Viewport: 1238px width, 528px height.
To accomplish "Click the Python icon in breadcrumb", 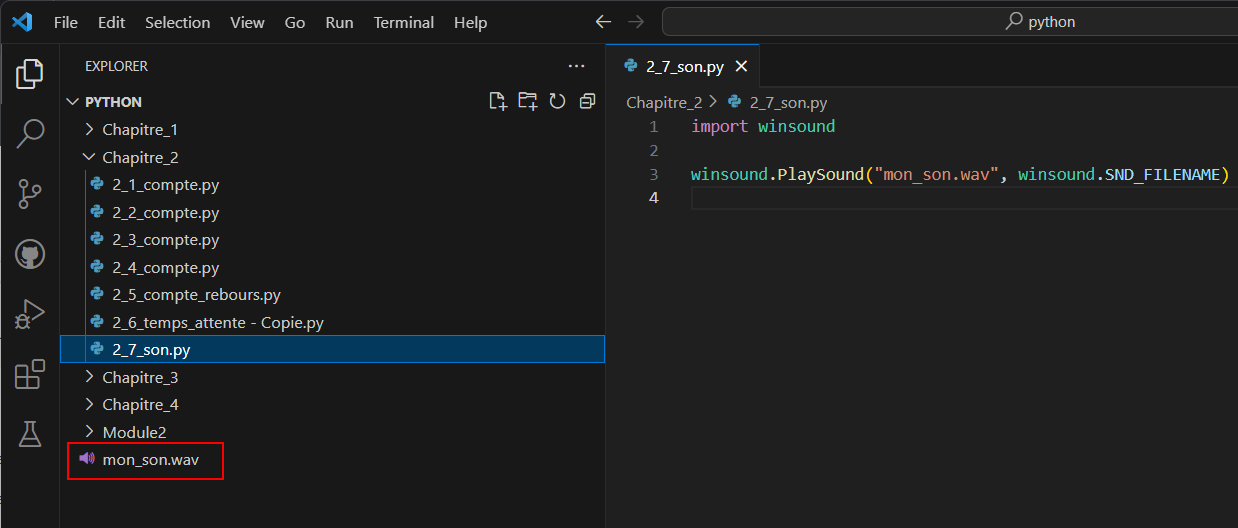I will (x=735, y=102).
